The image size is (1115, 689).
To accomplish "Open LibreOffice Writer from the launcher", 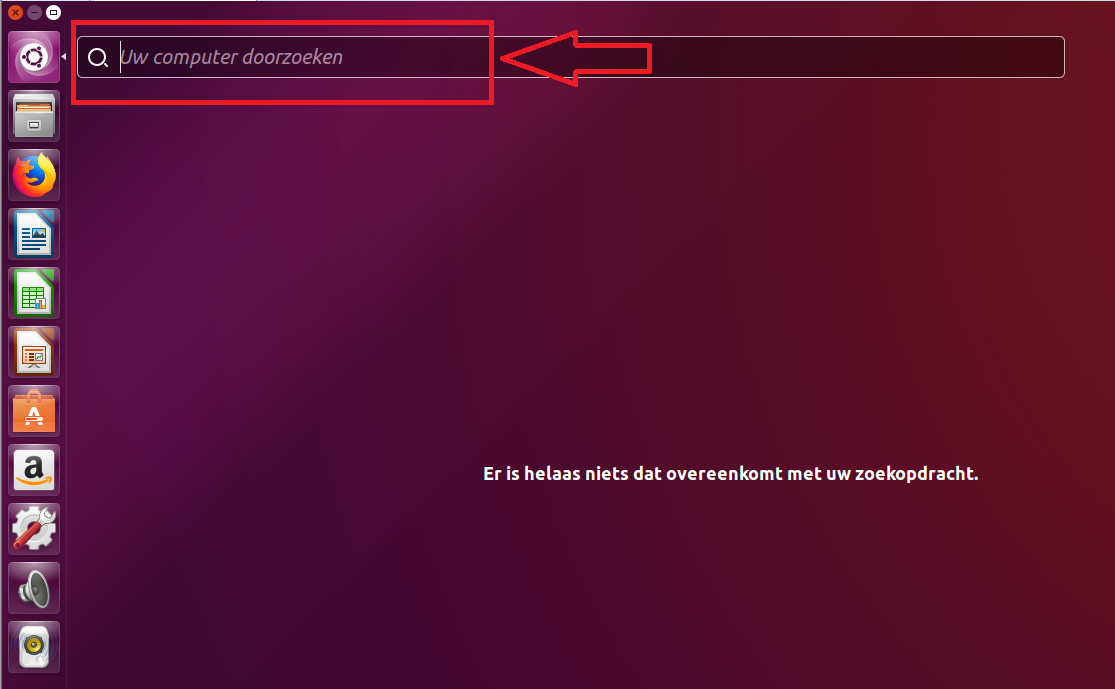I will (34, 234).
